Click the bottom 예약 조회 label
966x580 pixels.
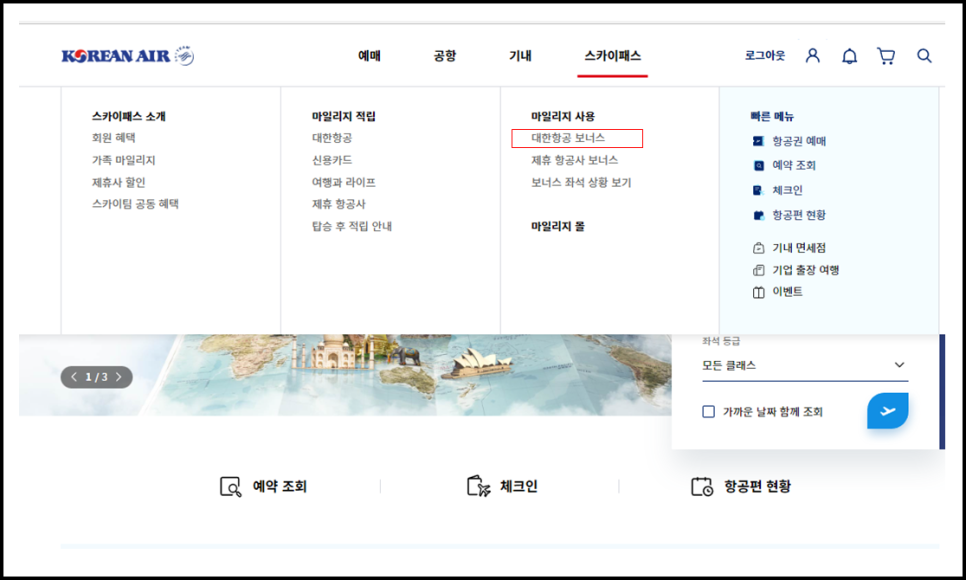click(280, 486)
